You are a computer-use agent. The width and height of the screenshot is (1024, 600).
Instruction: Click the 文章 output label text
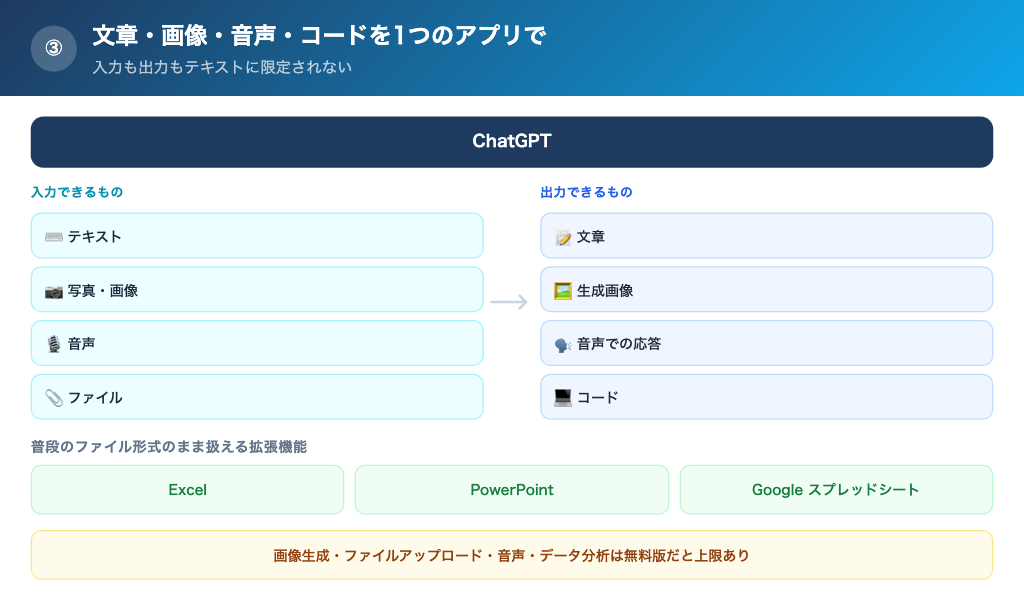pos(591,236)
